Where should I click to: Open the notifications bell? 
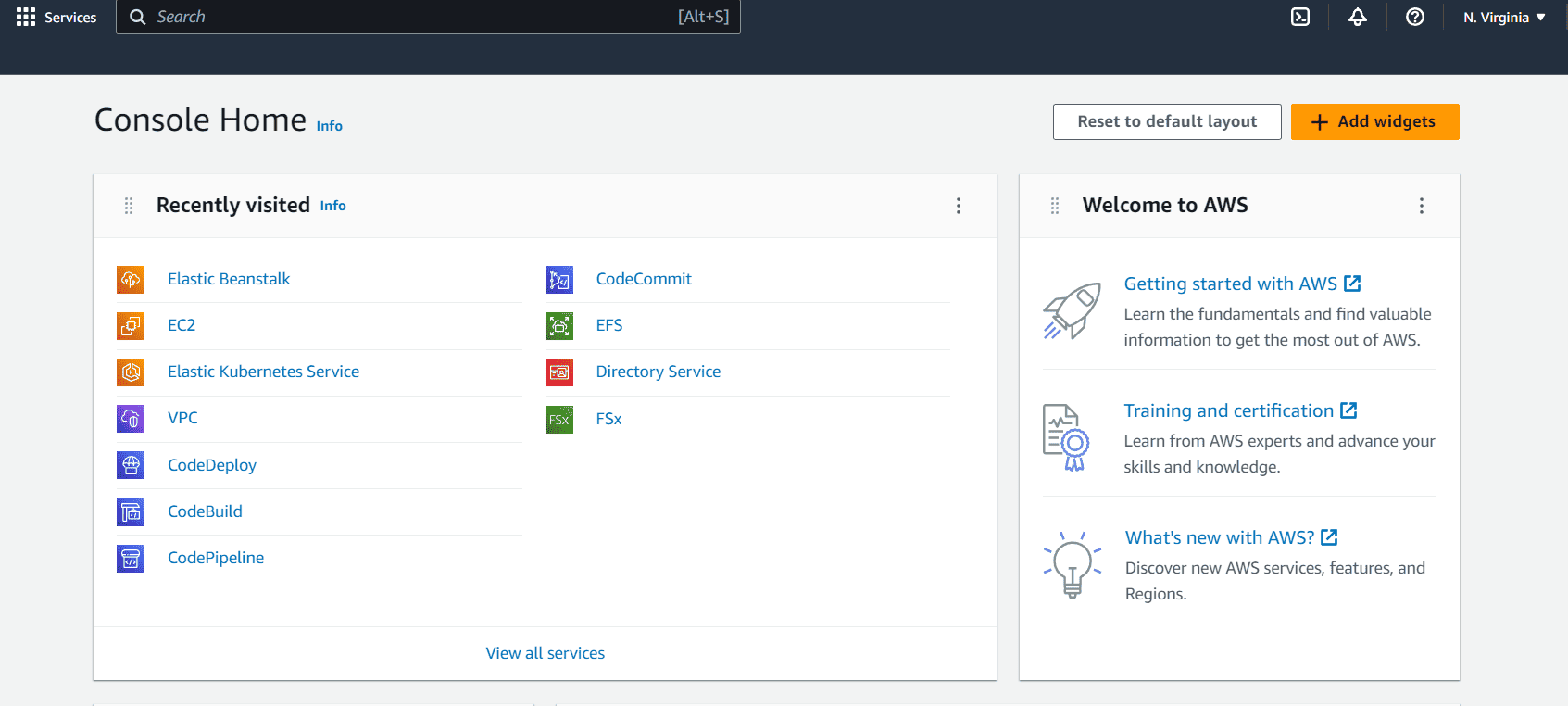(x=1358, y=17)
